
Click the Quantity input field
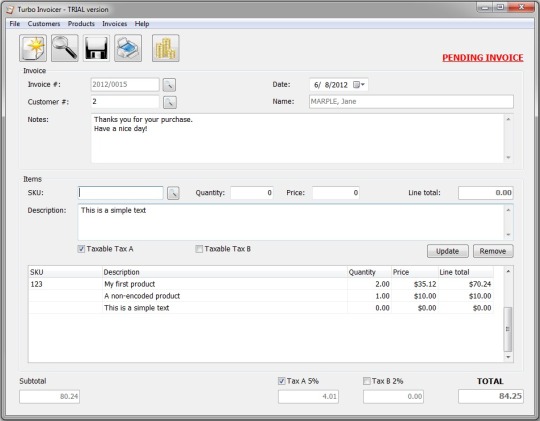tap(252, 193)
